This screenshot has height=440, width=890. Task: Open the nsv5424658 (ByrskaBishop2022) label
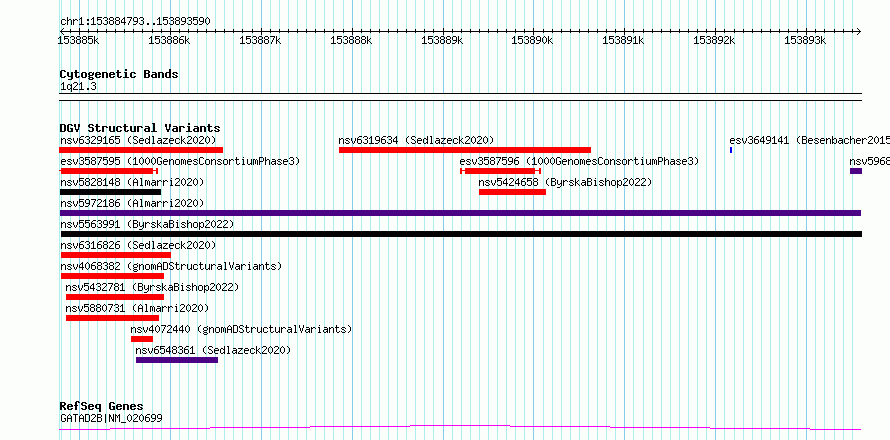pyautogui.click(x=565, y=182)
